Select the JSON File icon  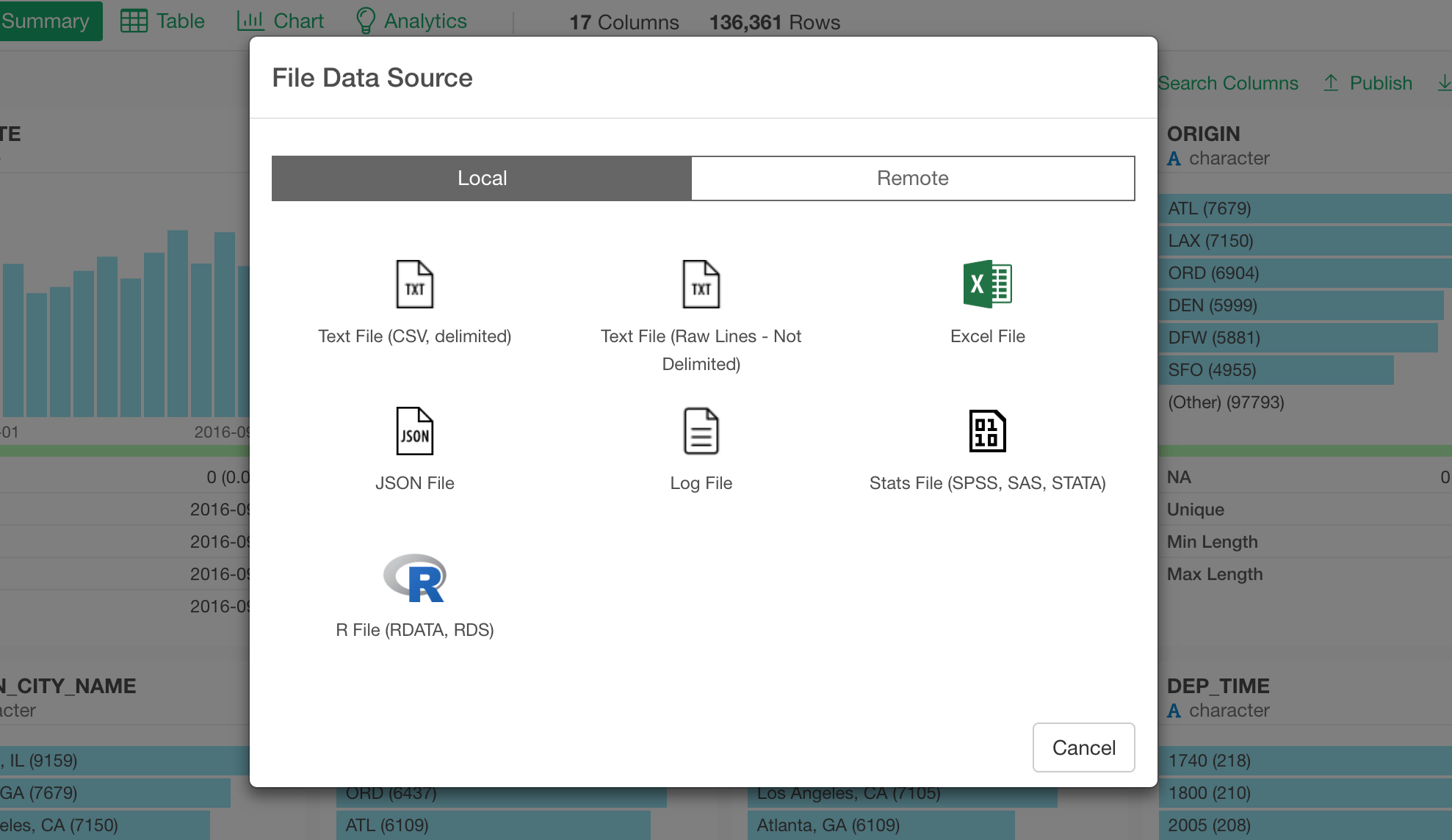(x=414, y=431)
